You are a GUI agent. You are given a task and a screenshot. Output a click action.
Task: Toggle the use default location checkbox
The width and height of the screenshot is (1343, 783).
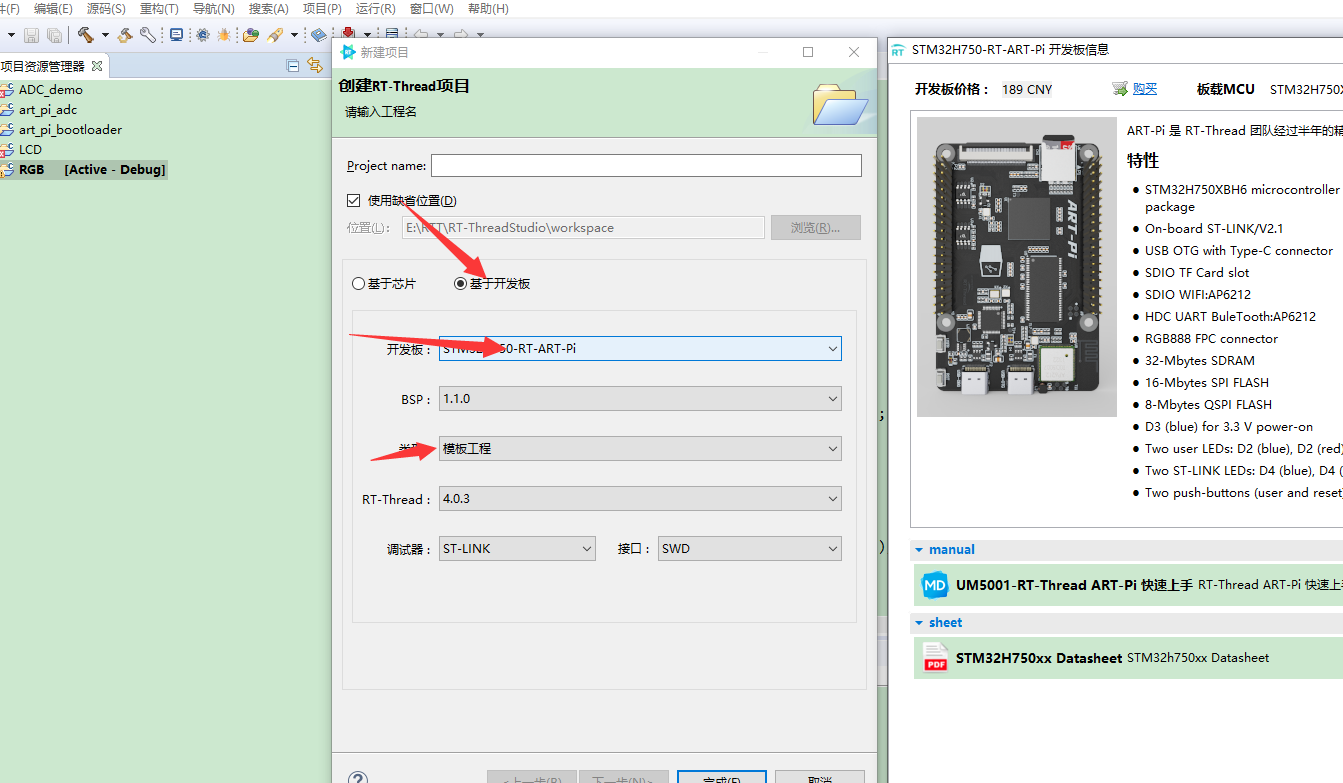tap(353, 200)
